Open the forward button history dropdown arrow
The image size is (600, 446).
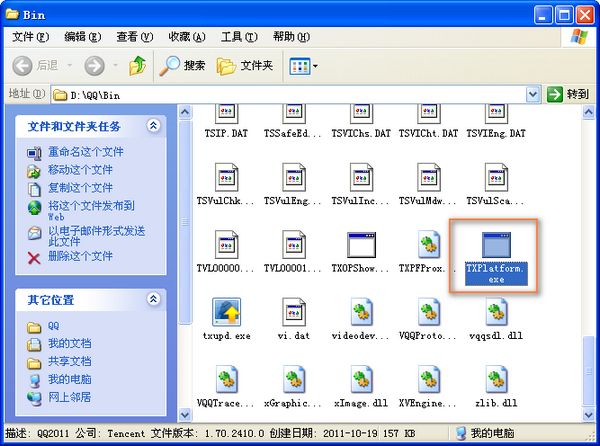115,65
